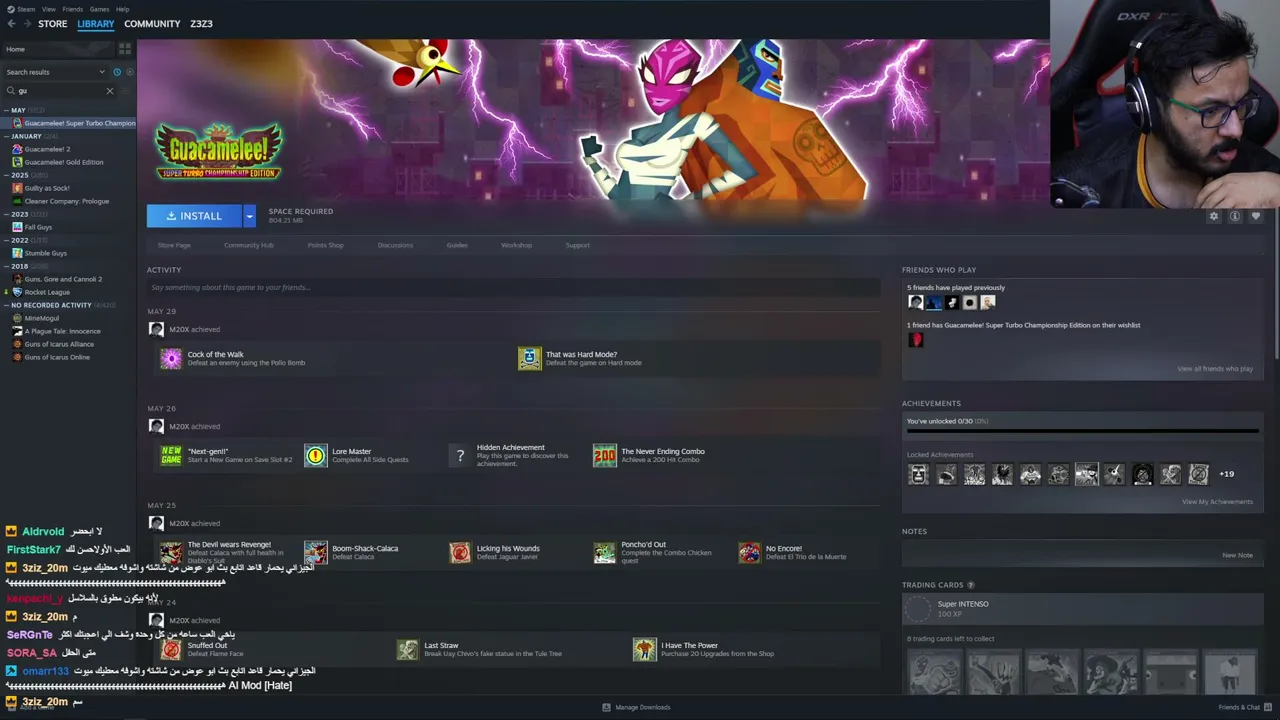Image resolution: width=1280 pixels, height=720 pixels.
Task: Open the Games menu
Action: click(x=100, y=9)
